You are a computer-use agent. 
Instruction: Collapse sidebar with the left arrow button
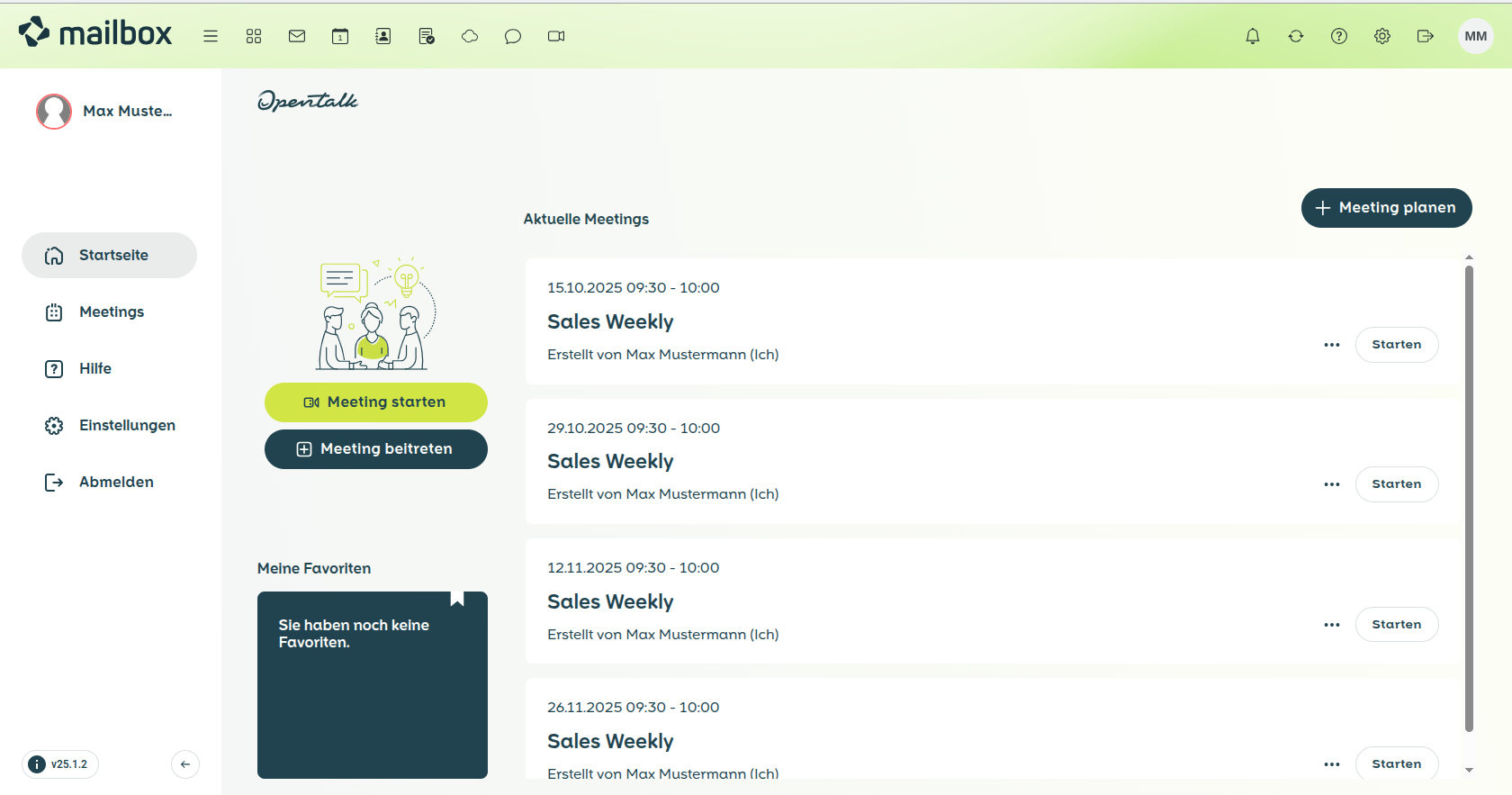185,764
